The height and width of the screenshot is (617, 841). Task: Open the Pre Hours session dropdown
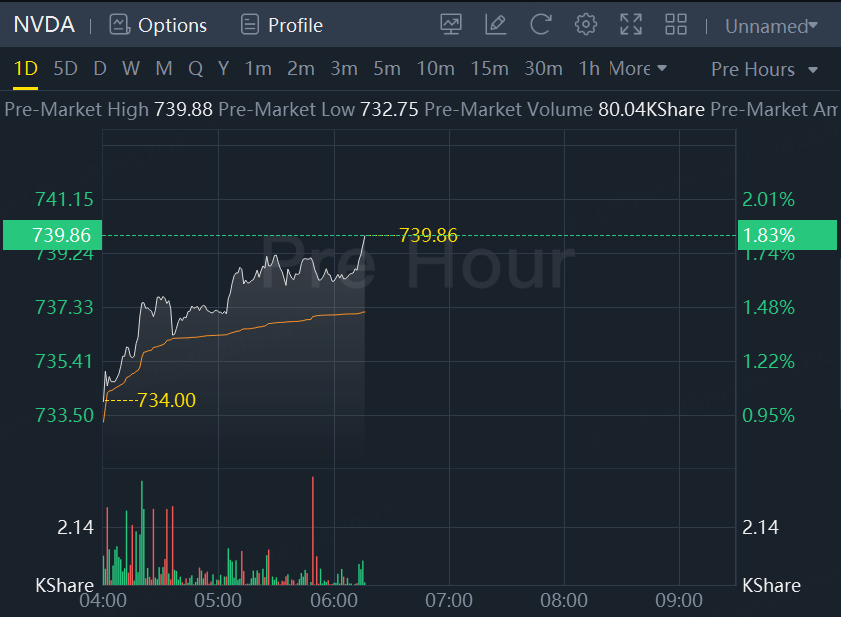pos(764,69)
